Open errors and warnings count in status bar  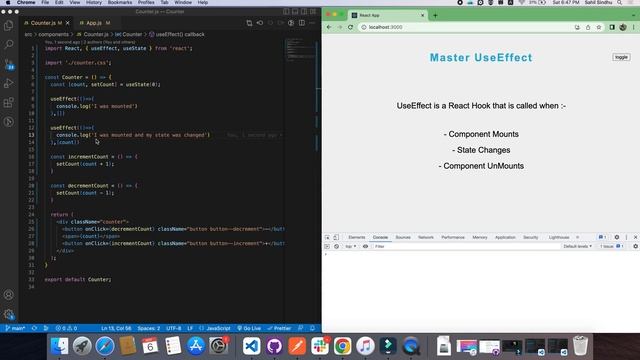[x=66, y=328]
